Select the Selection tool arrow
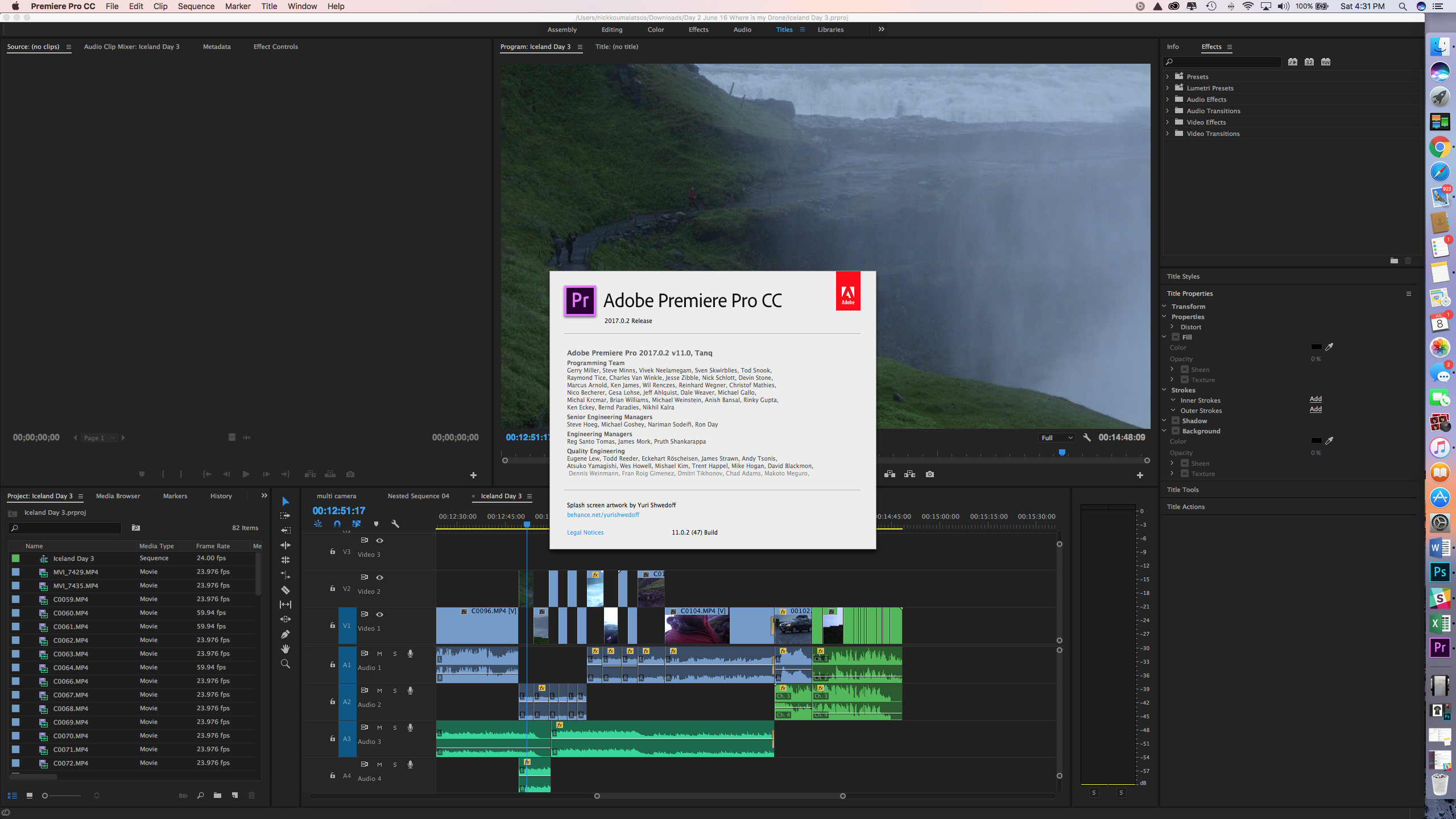Screen dimensions: 1456x819 (286, 501)
